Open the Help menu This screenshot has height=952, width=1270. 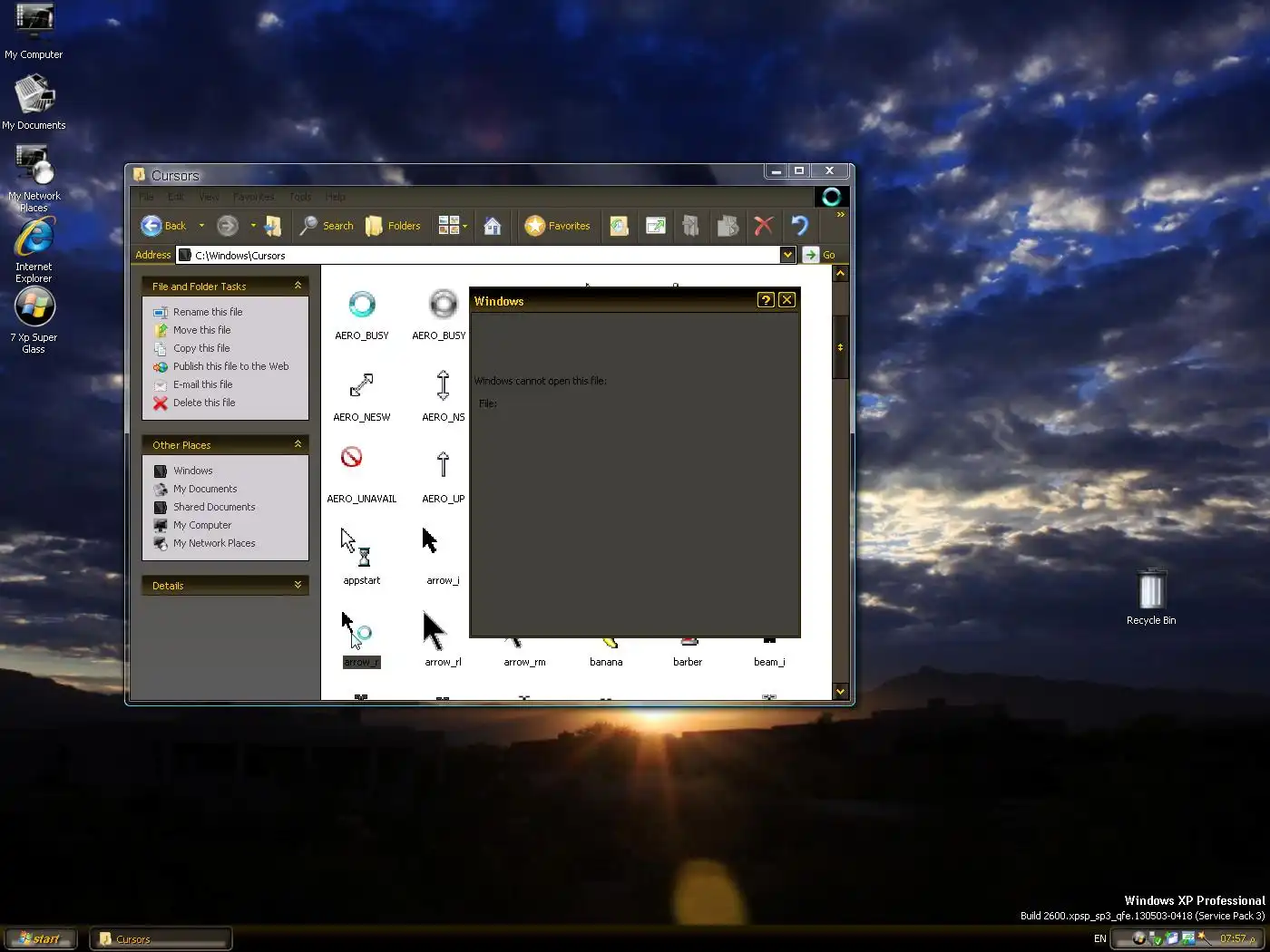[335, 197]
